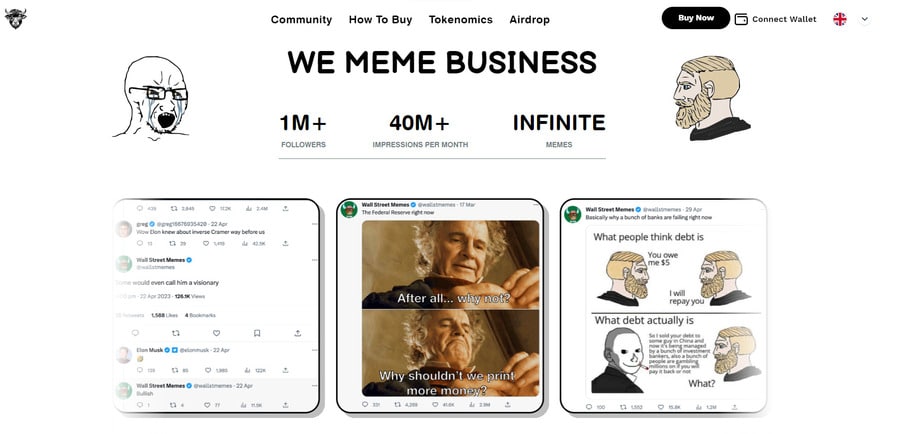This screenshot has height=434, width=900.
Task: Click Wall Street Memes avatar in Fed tweet
Action: pos(349,210)
